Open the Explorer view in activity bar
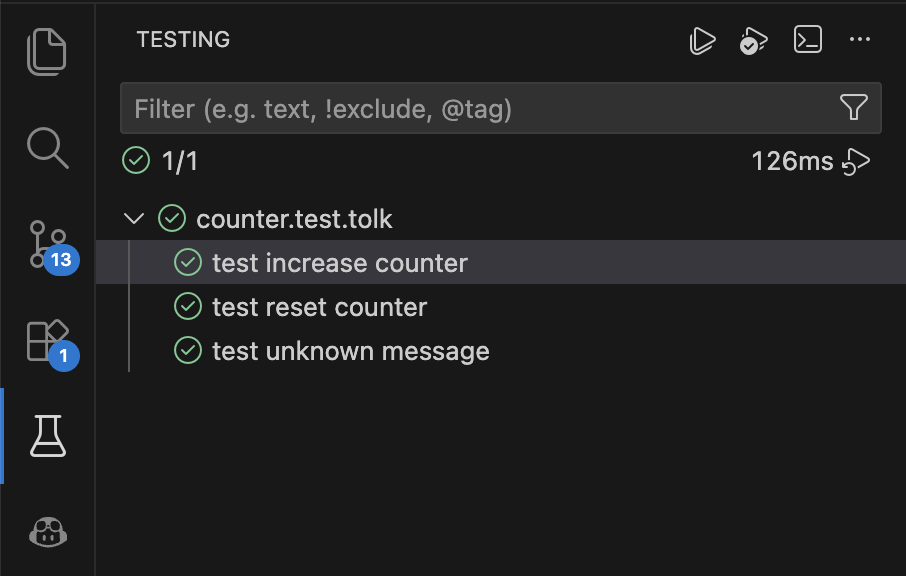This screenshot has height=576, width=906. pos(47,52)
